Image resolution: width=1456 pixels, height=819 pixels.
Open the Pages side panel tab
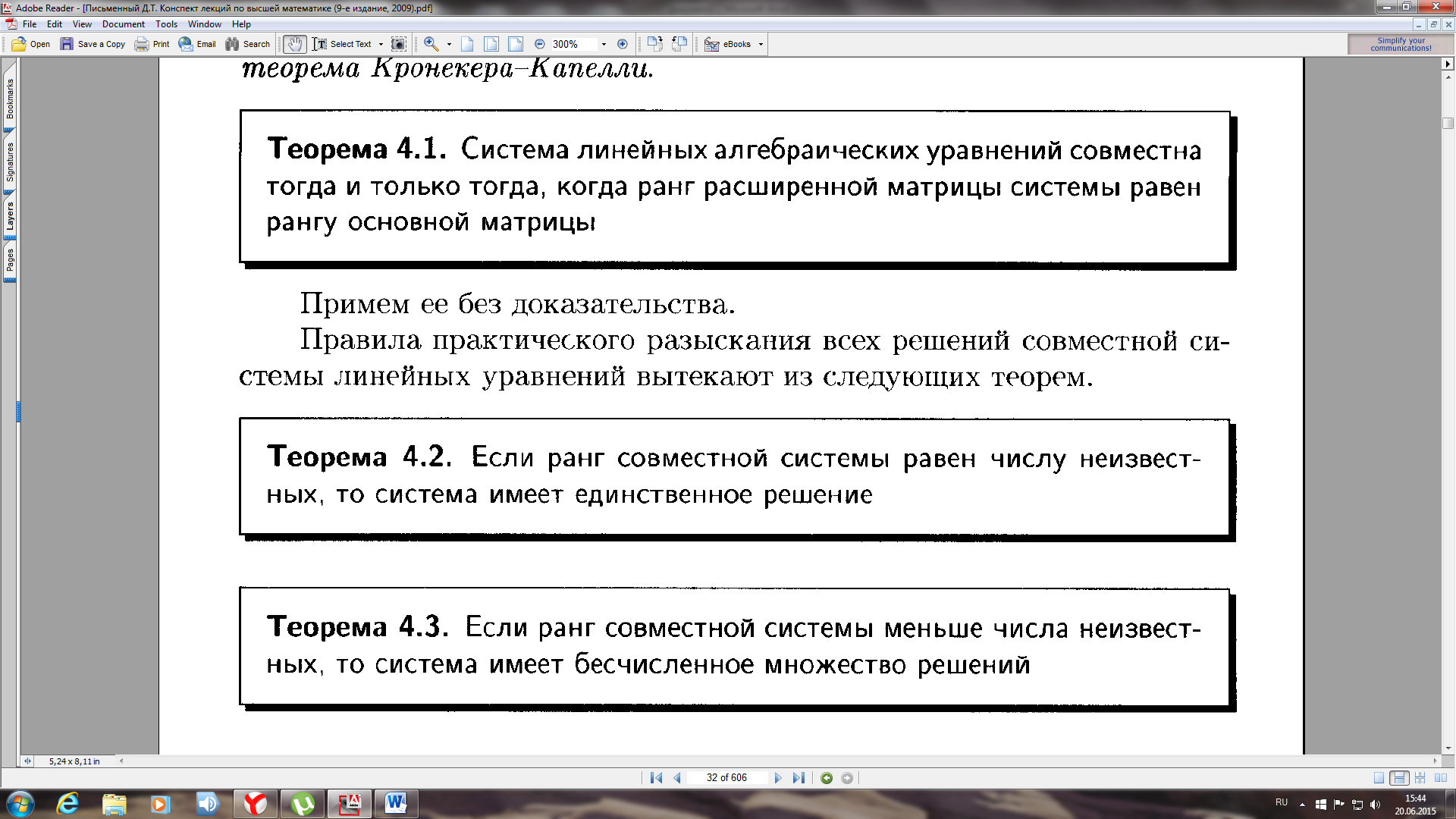[x=10, y=260]
